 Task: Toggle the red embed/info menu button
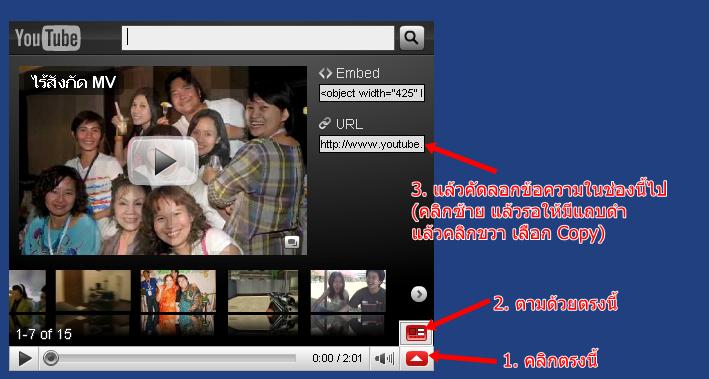(x=416, y=333)
